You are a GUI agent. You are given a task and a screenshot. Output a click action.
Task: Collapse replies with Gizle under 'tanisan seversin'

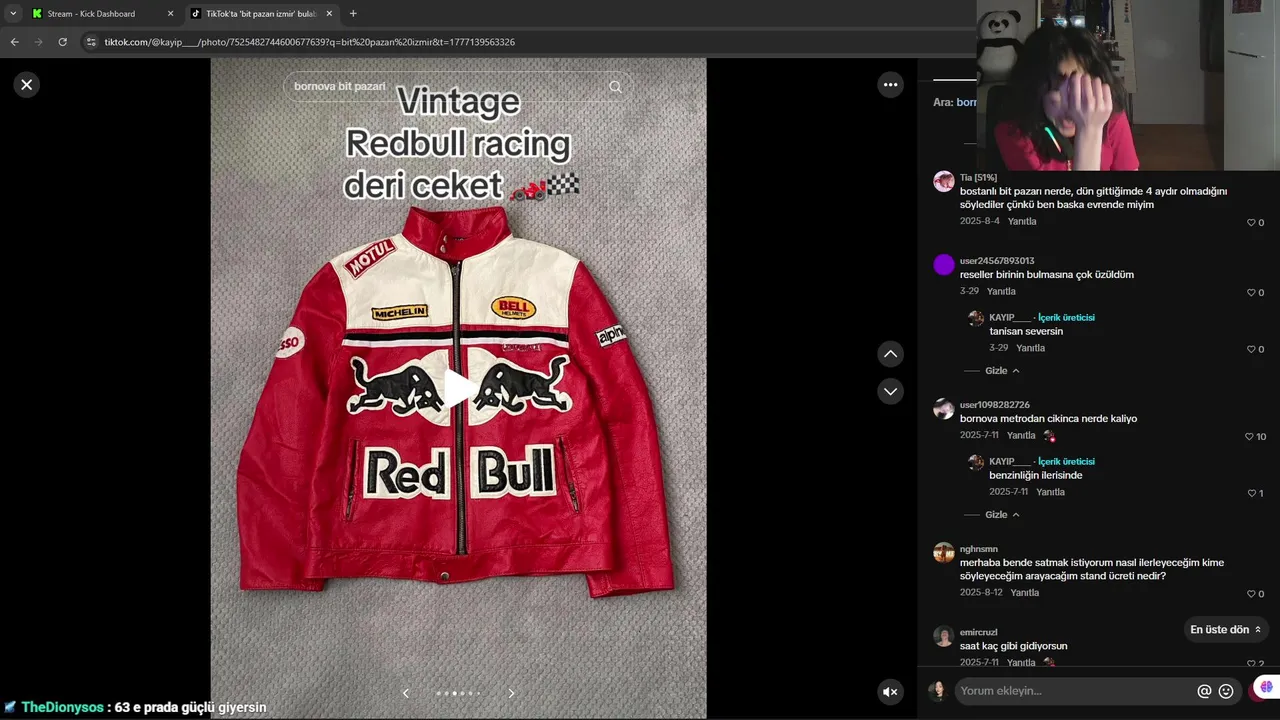[x=1002, y=371]
